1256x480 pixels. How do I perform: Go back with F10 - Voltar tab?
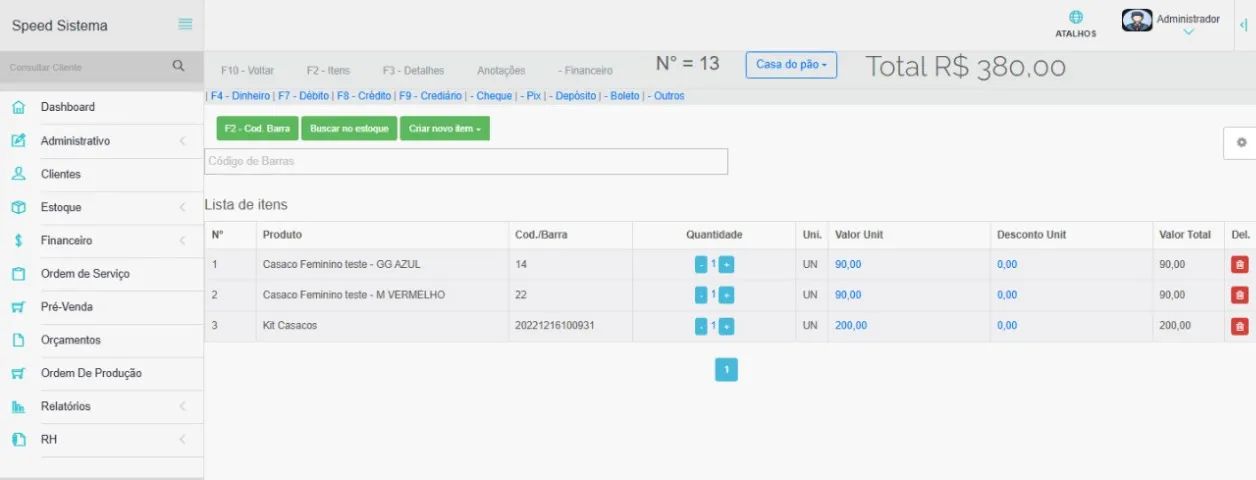click(x=247, y=71)
